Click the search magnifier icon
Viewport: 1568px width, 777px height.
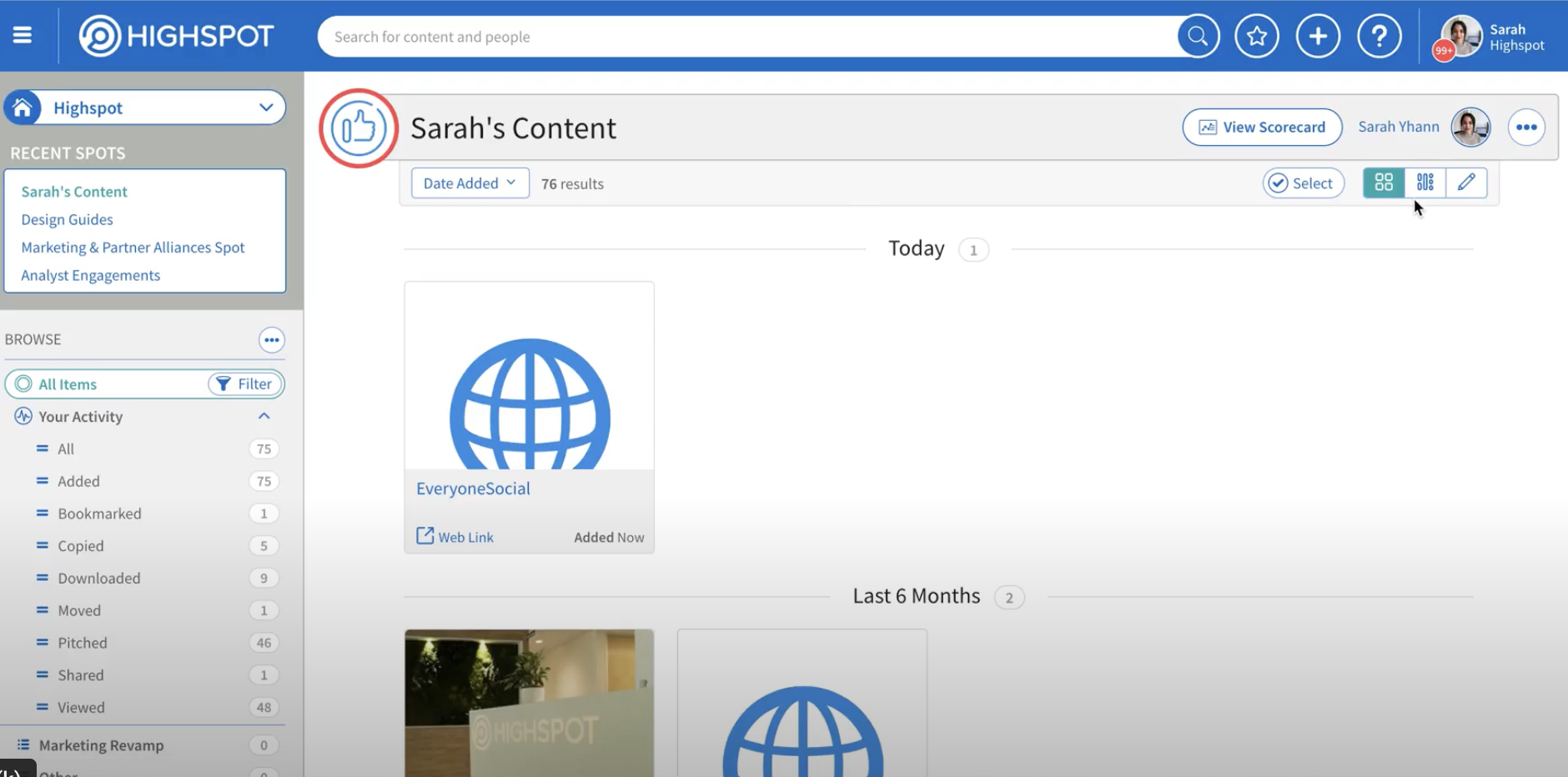1197,36
